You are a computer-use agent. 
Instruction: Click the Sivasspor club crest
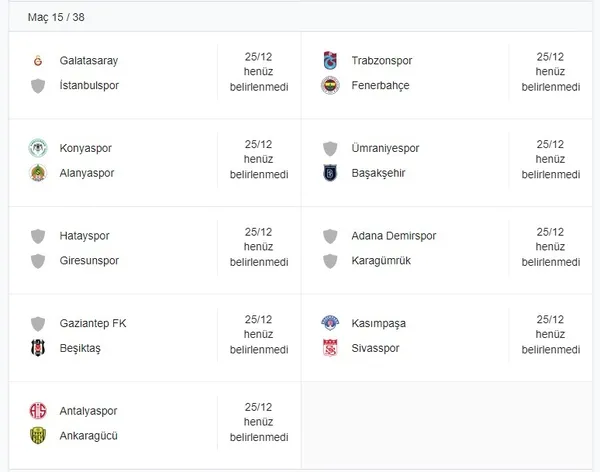330,348
